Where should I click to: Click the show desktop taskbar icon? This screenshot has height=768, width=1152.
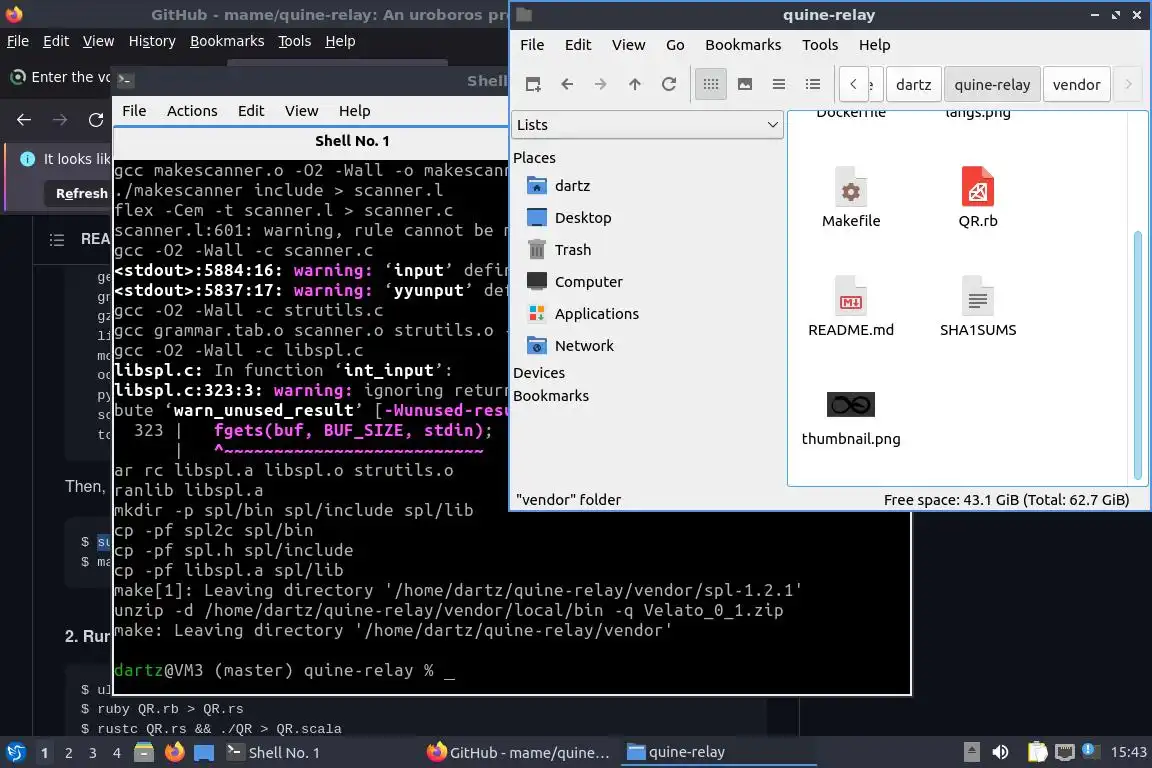[x=204, y=753]
